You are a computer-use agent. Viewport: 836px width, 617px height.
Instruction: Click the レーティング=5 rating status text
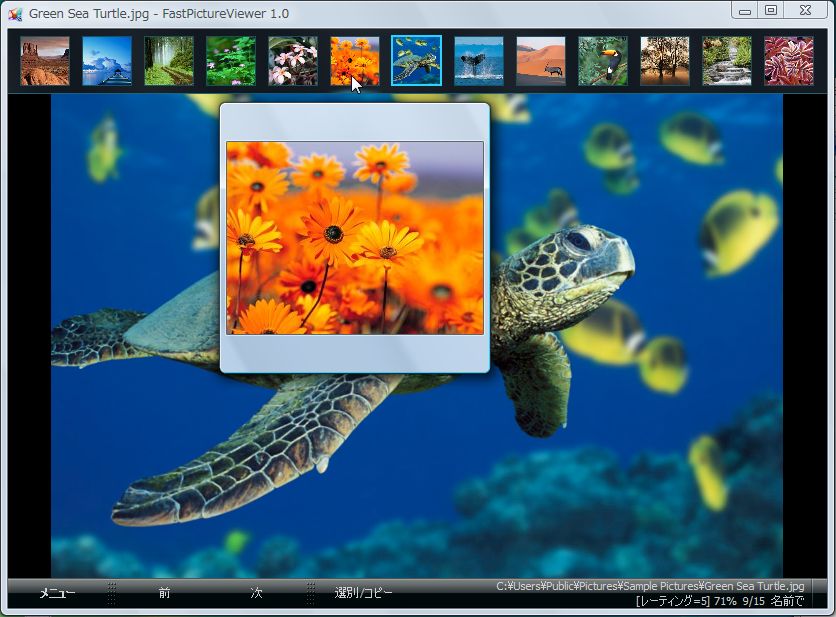coord(673,601)
